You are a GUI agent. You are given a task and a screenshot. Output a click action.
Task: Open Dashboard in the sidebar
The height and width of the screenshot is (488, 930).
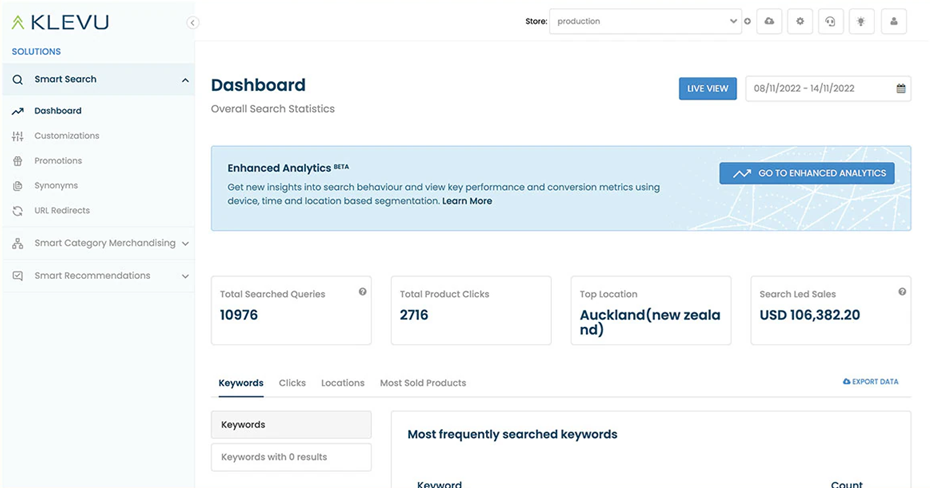(58, 111)
